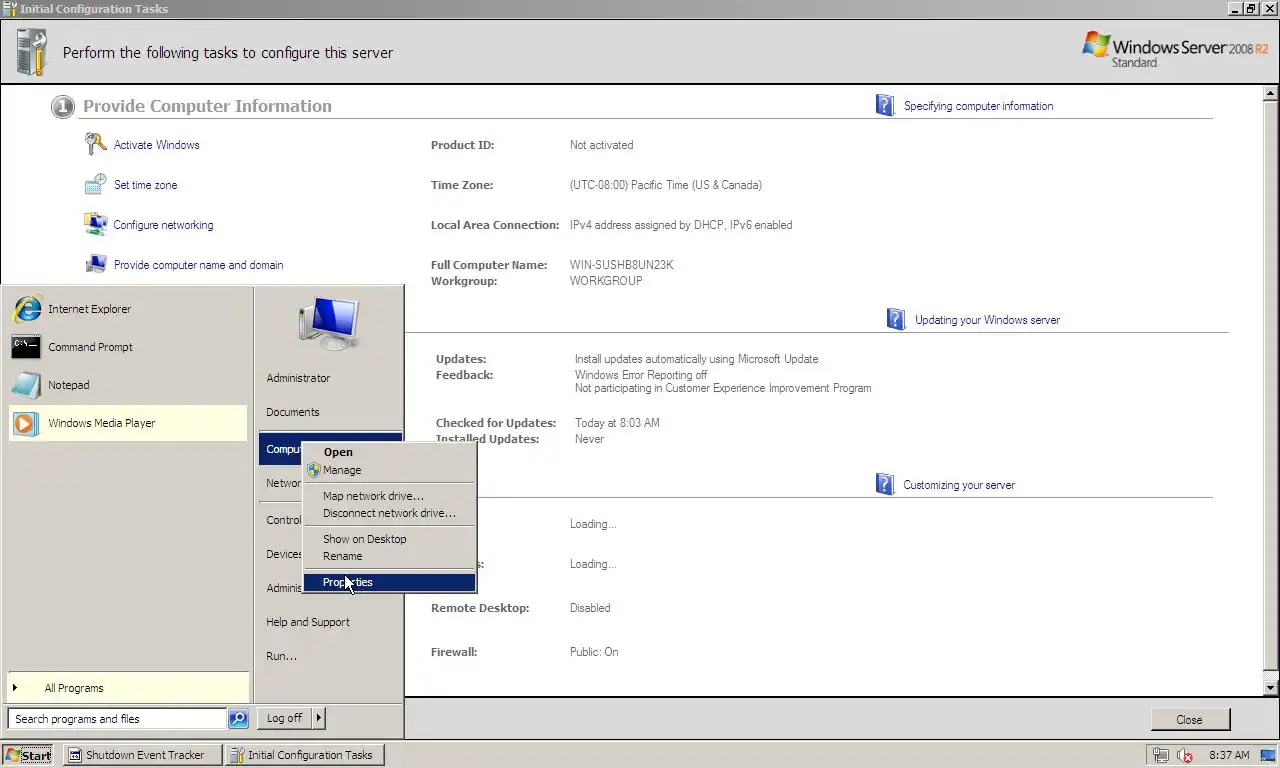
Task: Choose Manage from the context menu
Action: pyautogui.click(x=390, y=470)
